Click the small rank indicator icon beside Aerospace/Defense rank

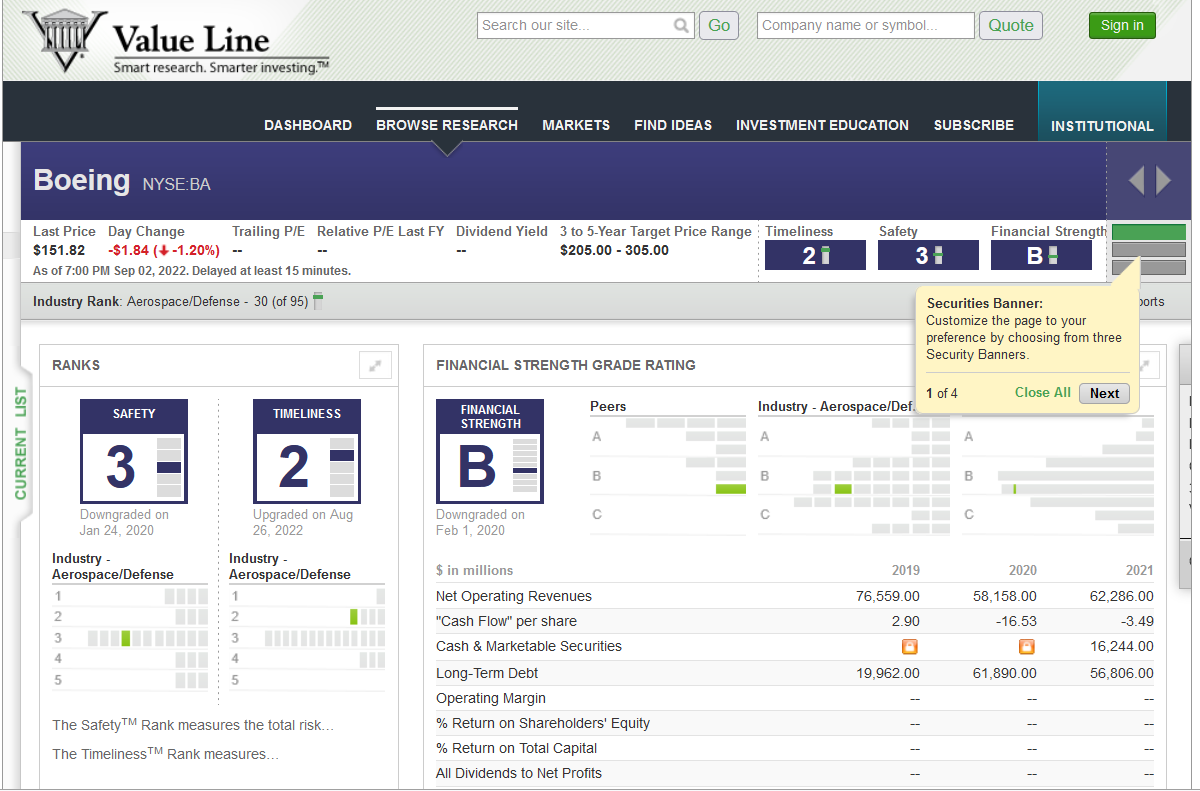click(x=320, y=300)
